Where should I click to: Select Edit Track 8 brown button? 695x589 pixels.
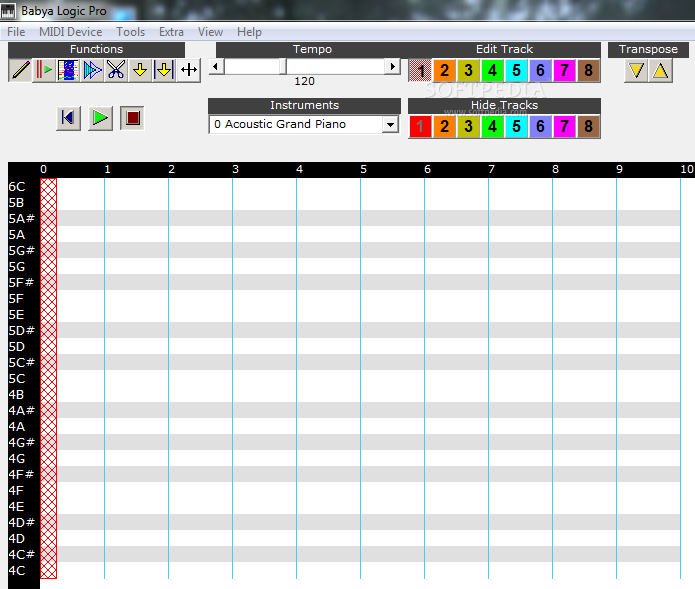tap(588, 70)
